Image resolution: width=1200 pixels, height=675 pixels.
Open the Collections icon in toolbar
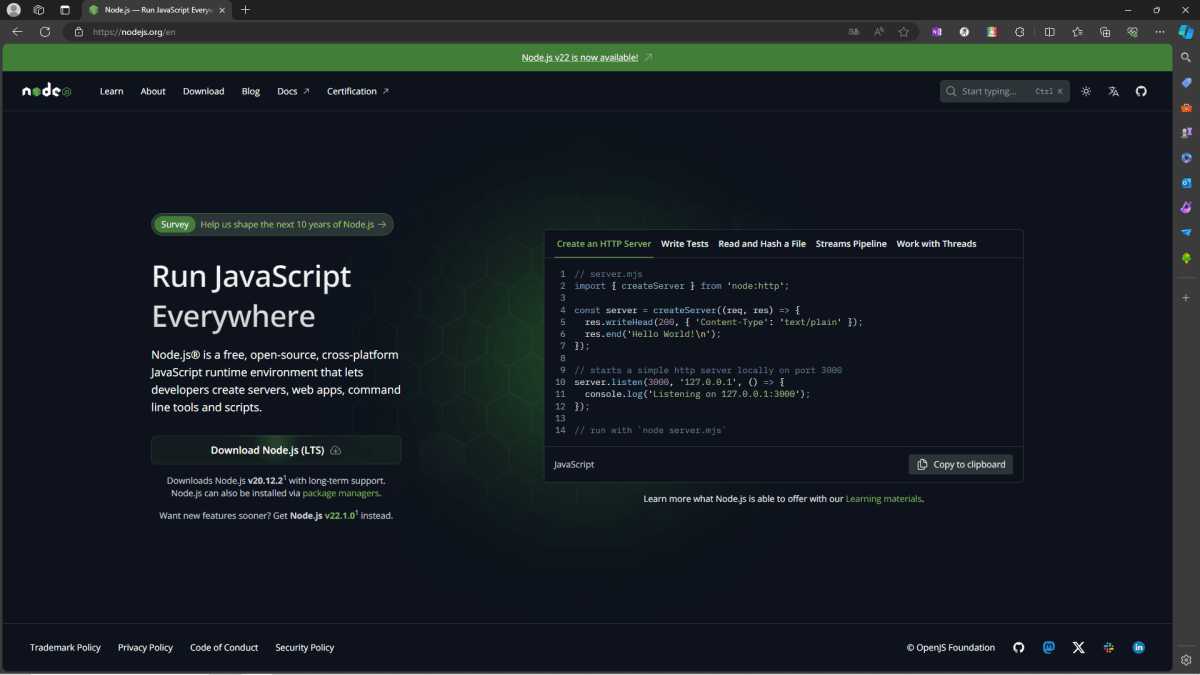1105,32
